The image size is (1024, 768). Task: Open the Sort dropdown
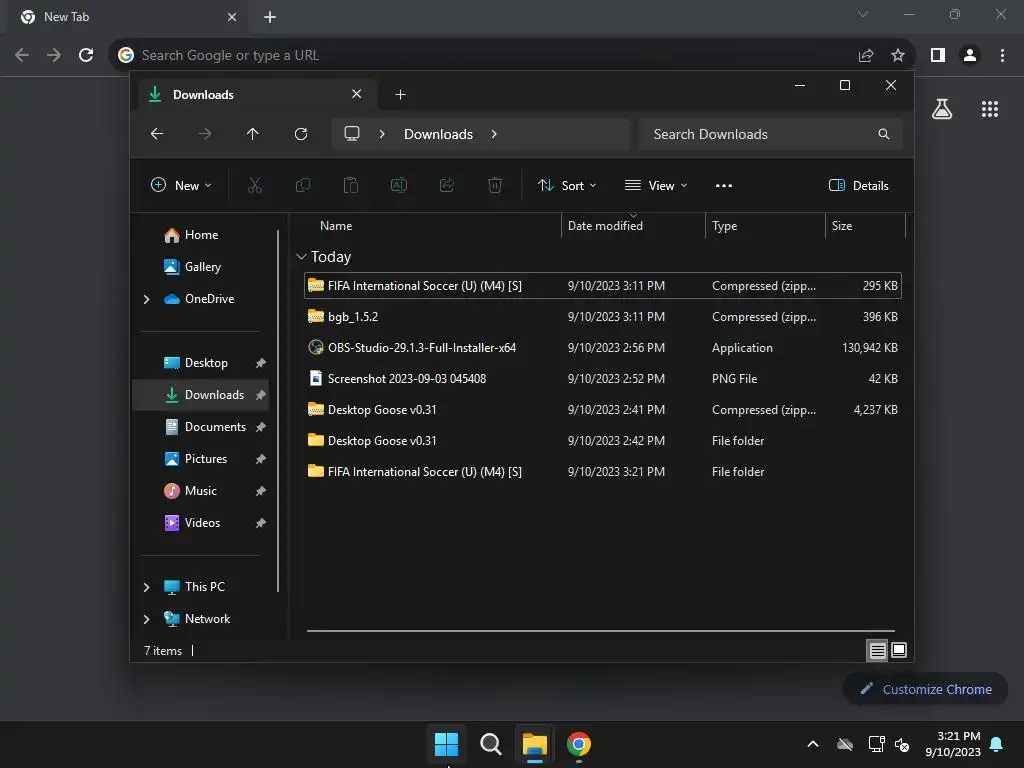567,185
